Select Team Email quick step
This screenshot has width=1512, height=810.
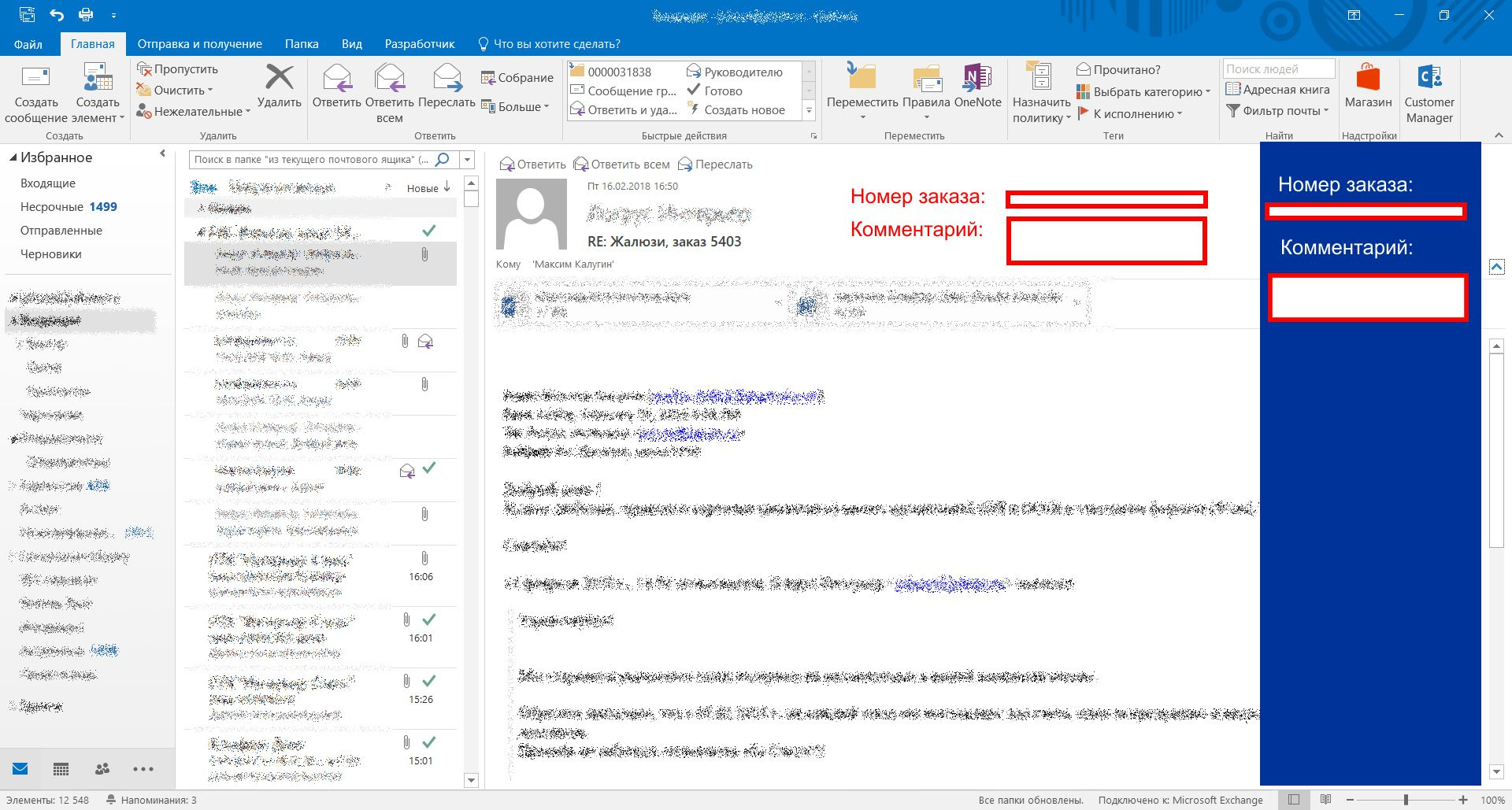[x=624, y=91]
